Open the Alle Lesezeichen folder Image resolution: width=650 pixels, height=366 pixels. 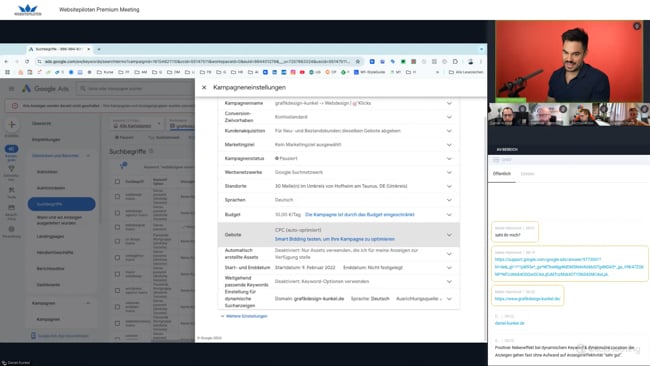click(x=466, y=72)
